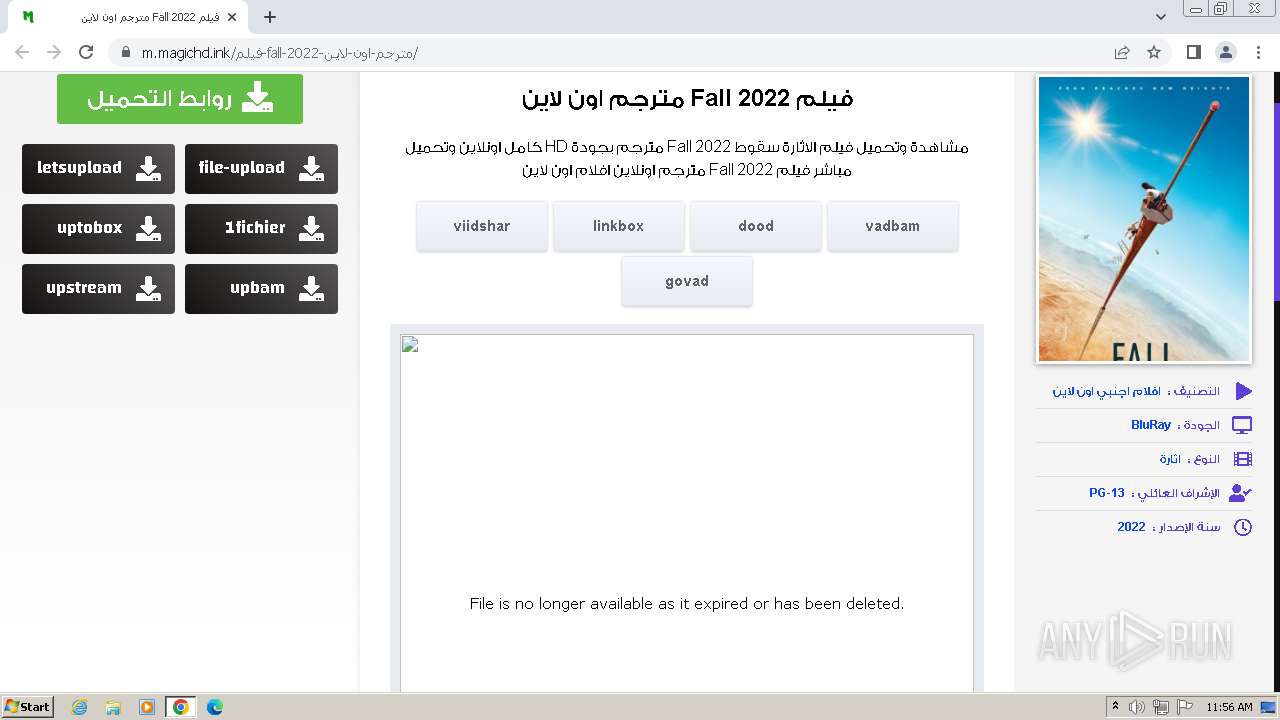Open the Windows Start menu

click(x=27, y=707)
